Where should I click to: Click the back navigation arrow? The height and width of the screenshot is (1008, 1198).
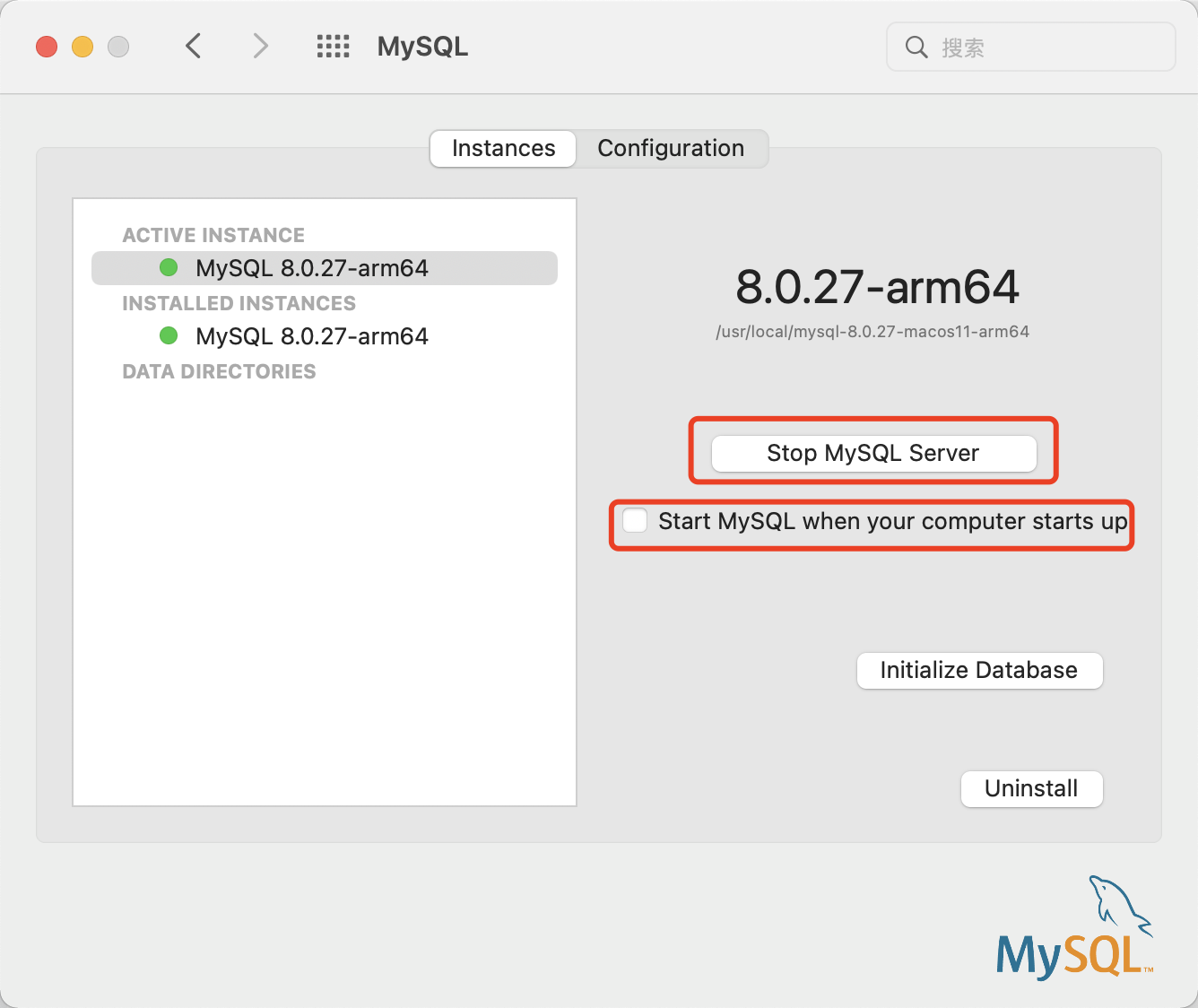[193, 46]
